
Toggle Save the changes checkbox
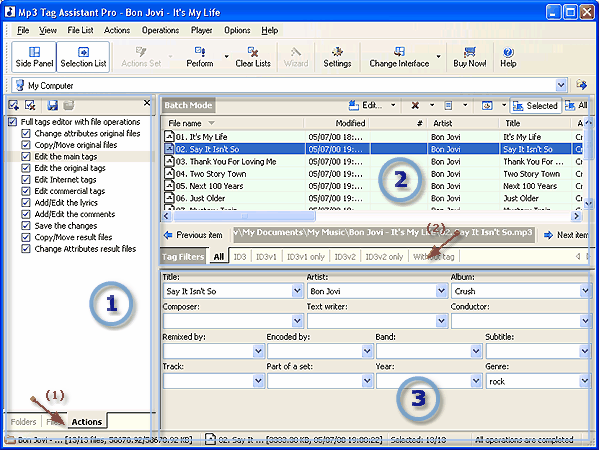click(26, 225)
